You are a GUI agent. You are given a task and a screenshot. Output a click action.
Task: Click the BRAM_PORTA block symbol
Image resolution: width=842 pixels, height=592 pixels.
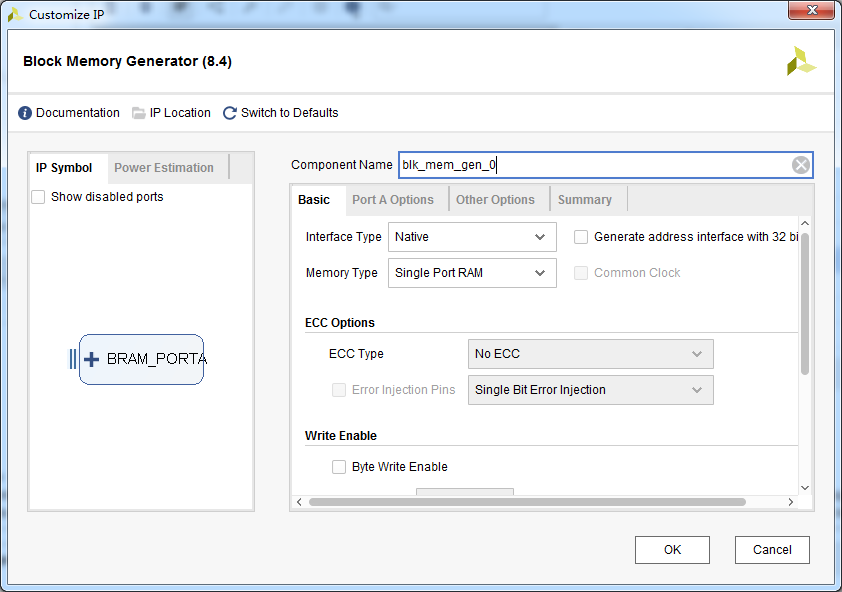(x=148, y=359)
